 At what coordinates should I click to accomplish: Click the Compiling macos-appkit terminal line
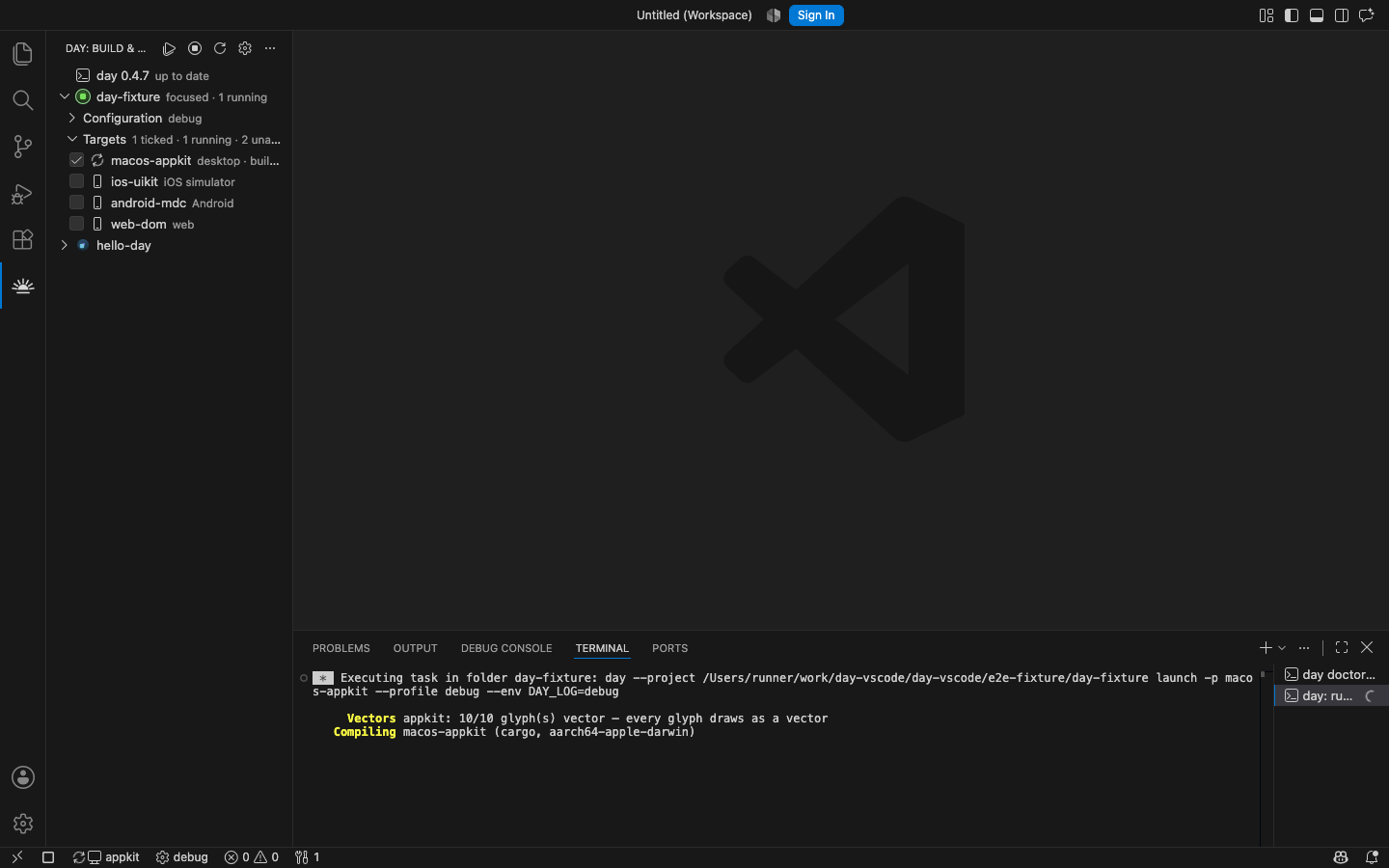click(x=514, y=732)
